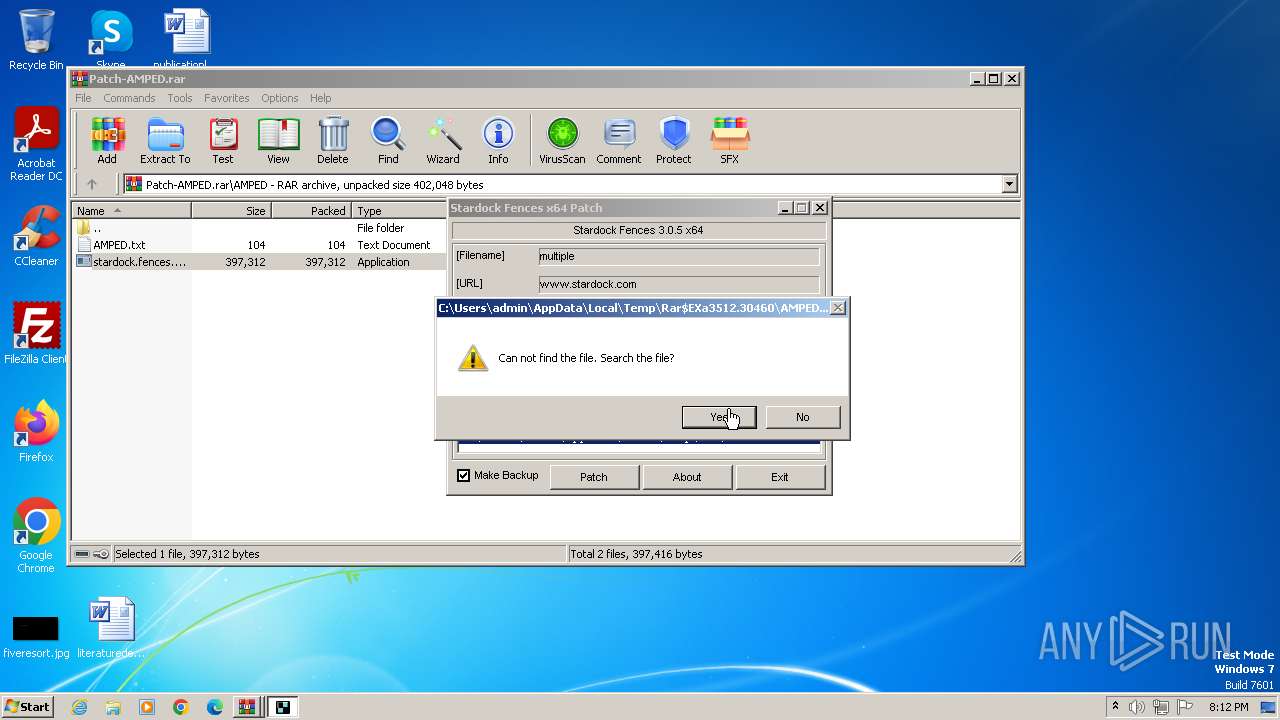Open the Favorites menu
The image size is (1280, 720).
click(227, 98)
